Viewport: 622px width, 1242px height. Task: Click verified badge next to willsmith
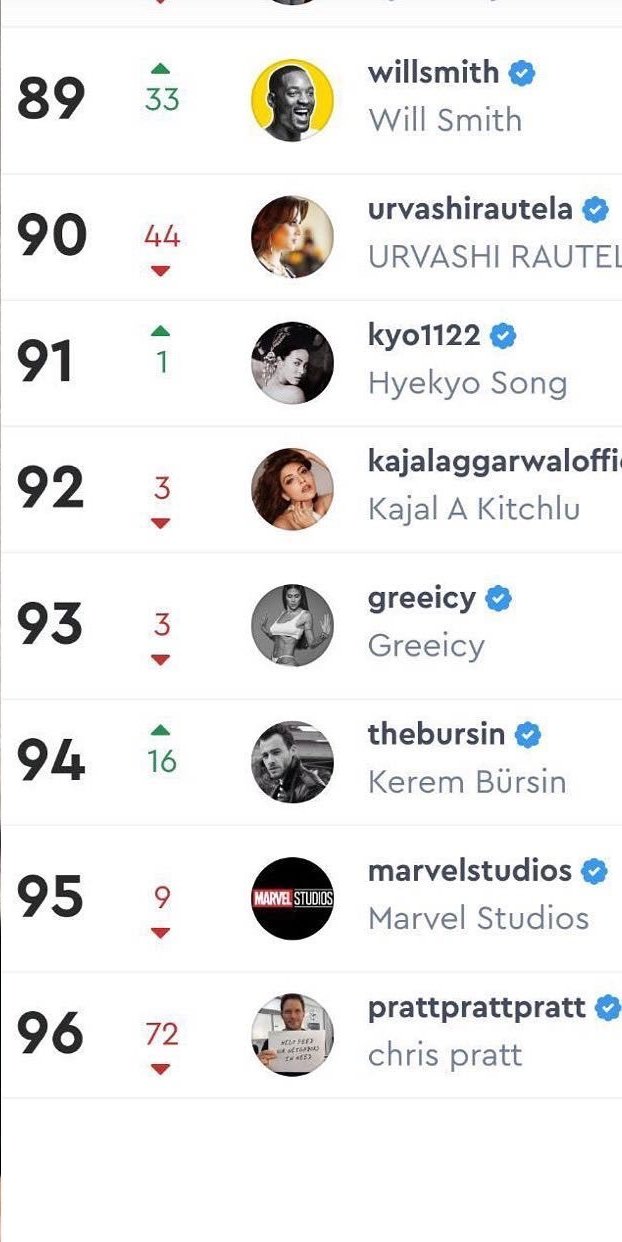point(522,73)
